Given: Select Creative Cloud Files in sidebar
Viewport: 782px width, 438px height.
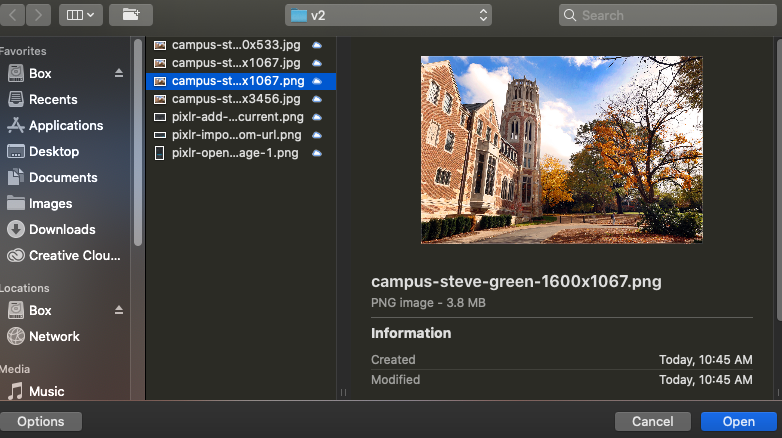Looking at the screenshot, I should coord(74,256).
